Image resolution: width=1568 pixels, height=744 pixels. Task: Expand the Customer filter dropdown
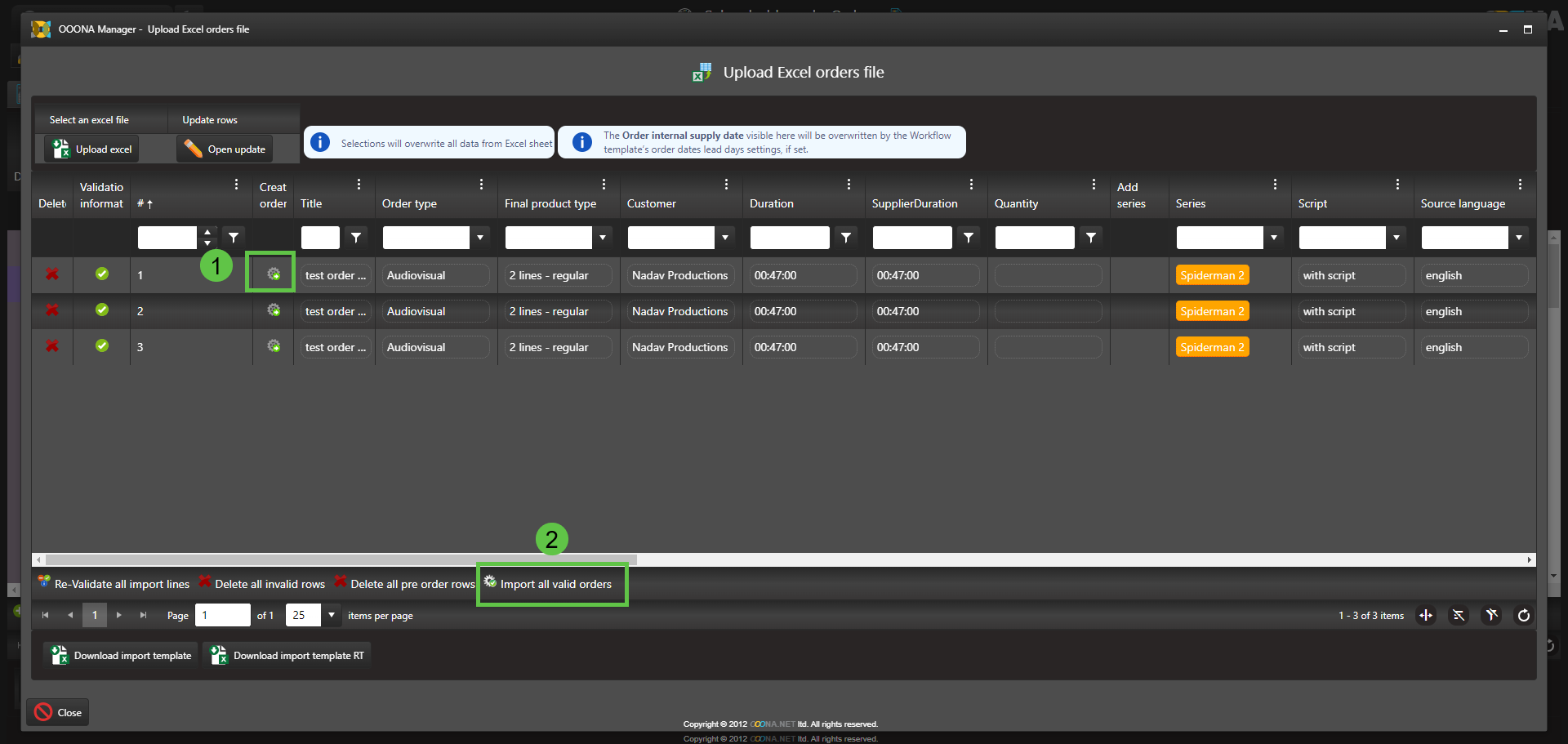[725, 238]
